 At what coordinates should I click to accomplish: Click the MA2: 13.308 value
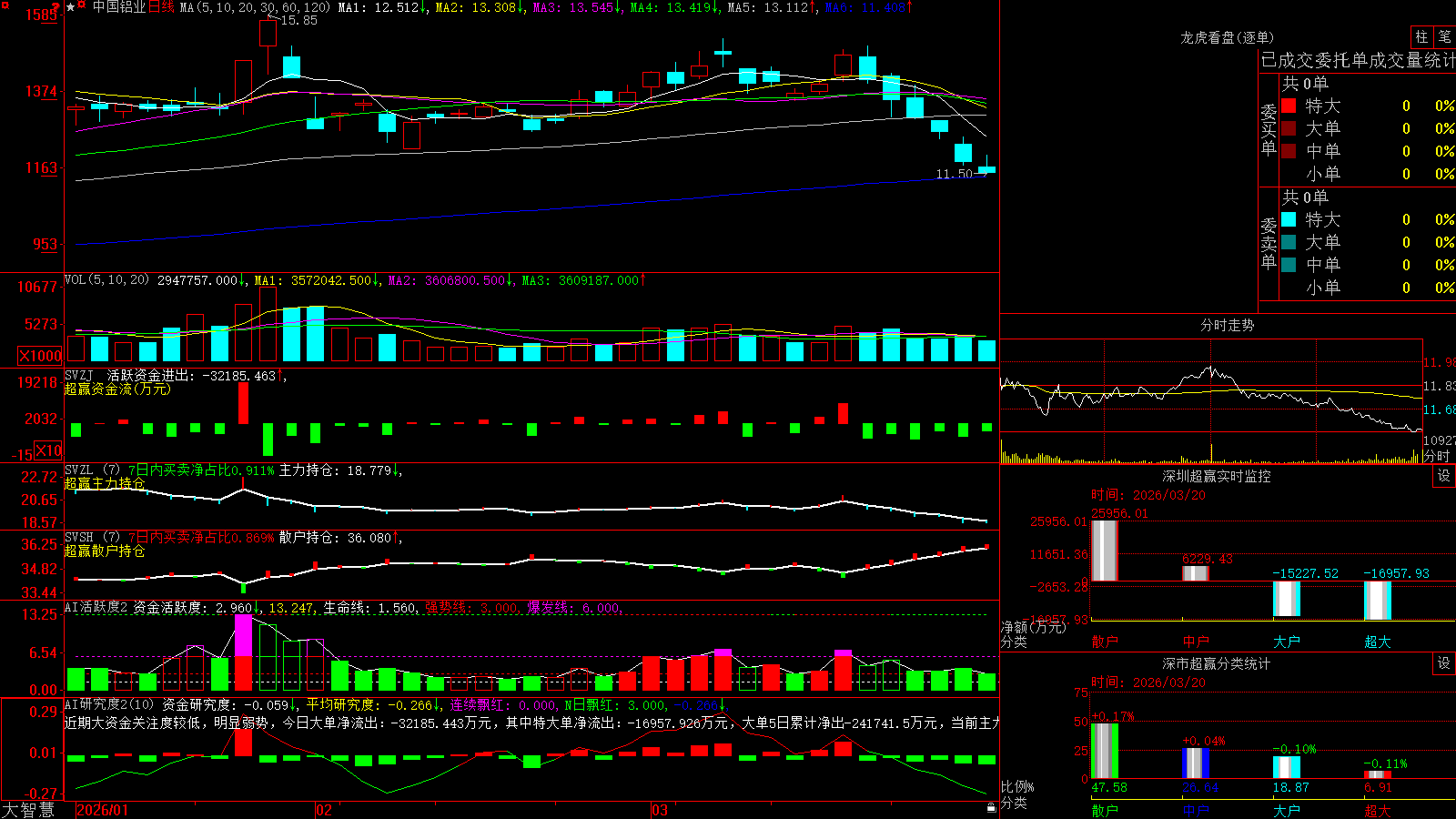(x=476, y=7)
